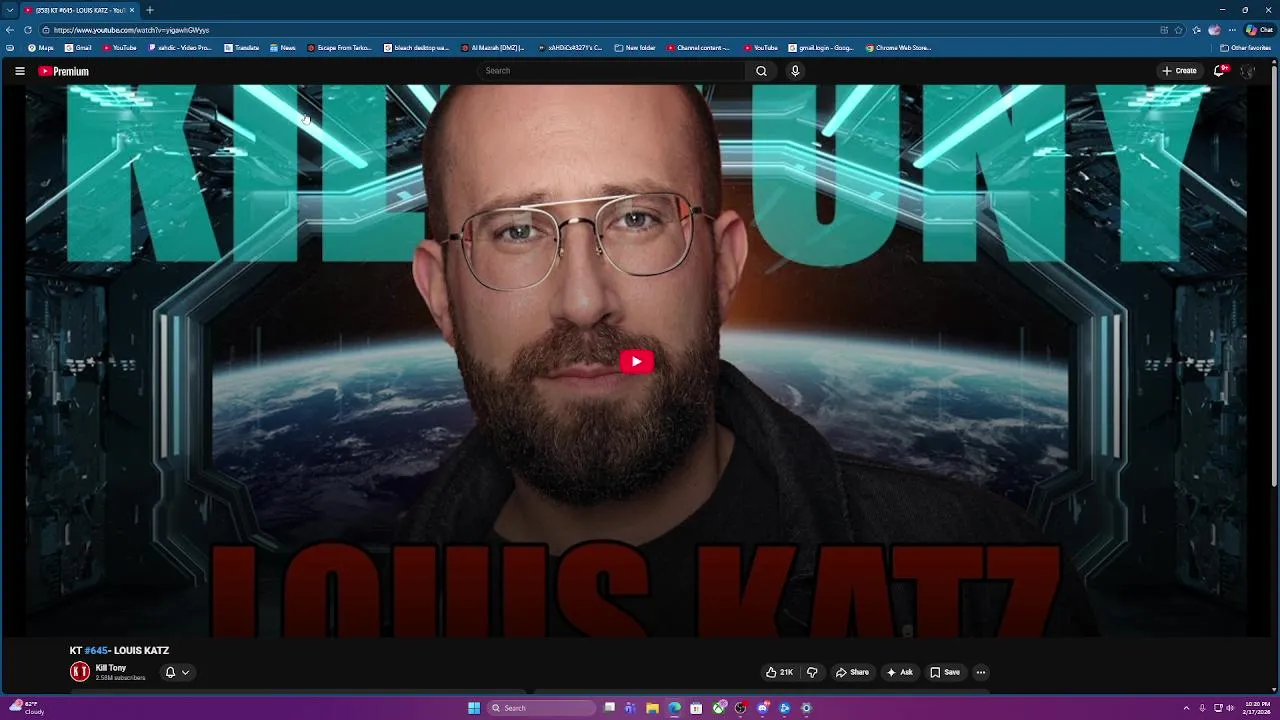Open the New folder bookmark folder
1280x720 pixels.
(635, 48)
